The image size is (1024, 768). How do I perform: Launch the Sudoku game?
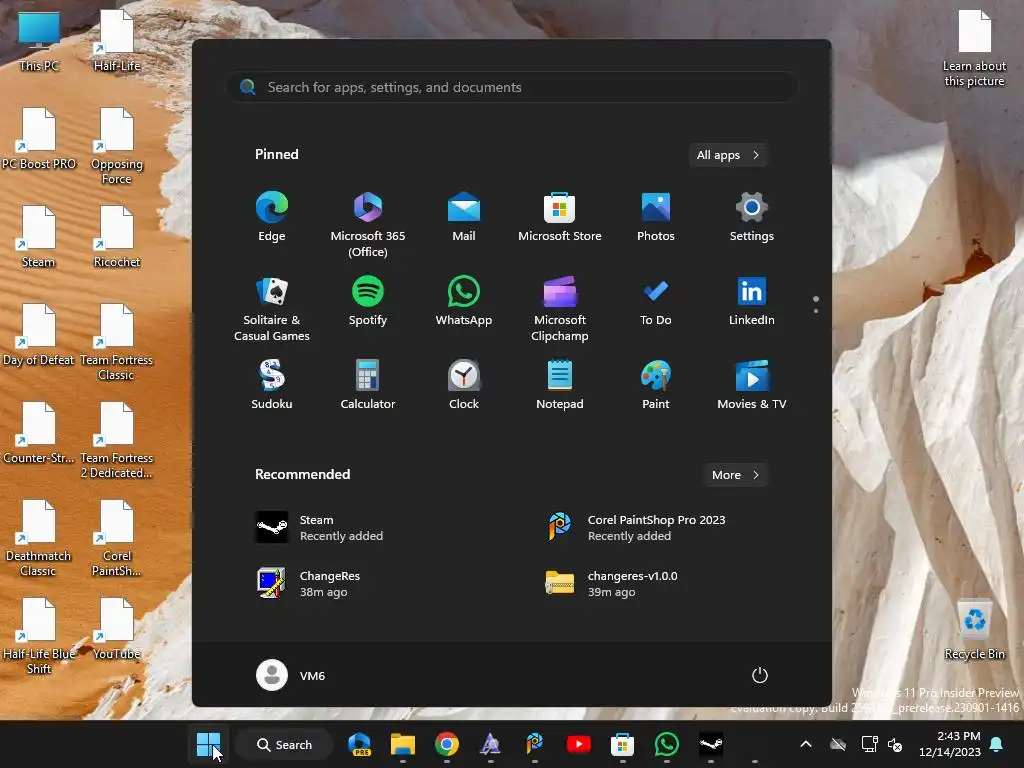point(272,385)
